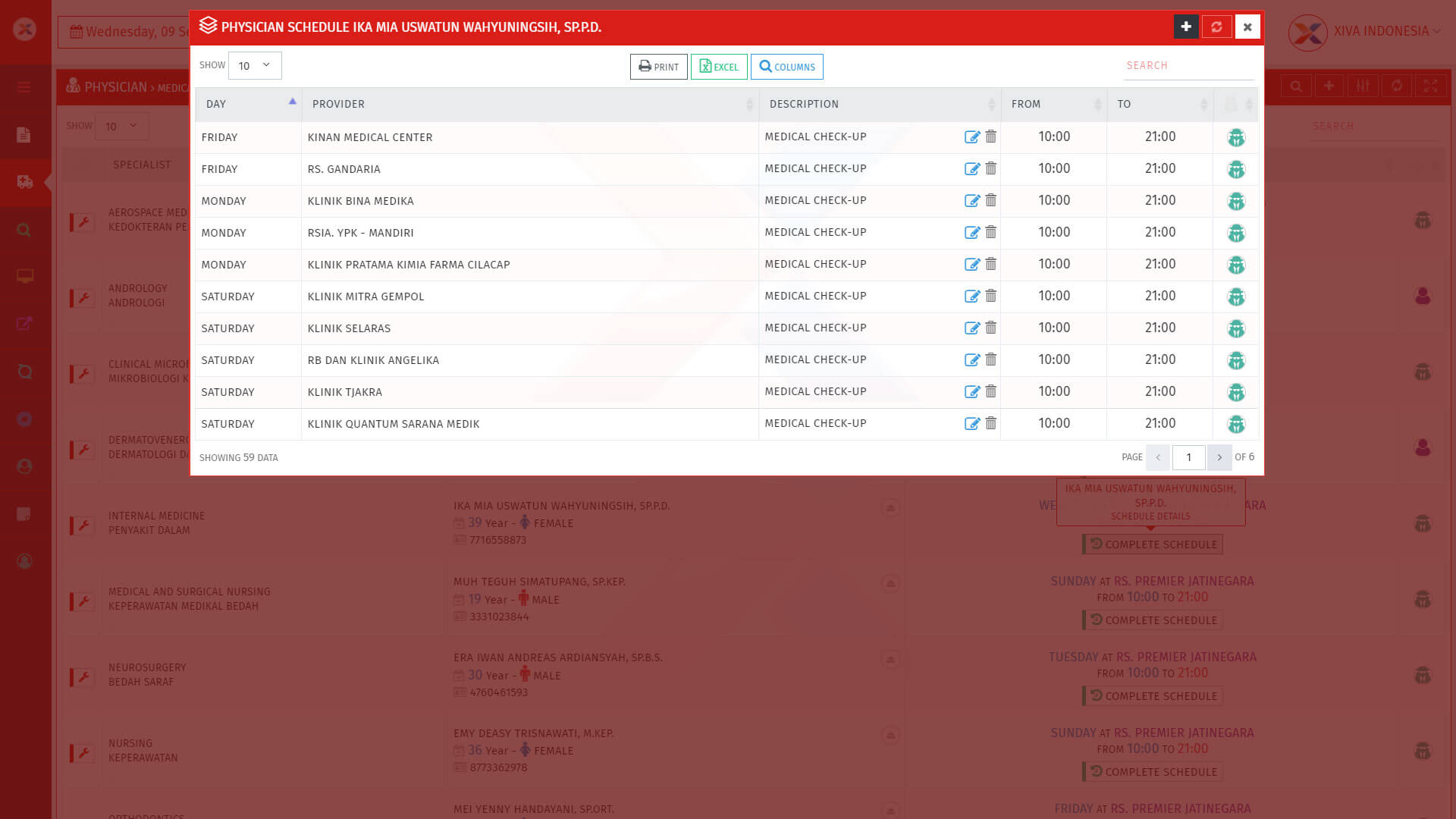The width and height of the screenshot is (1456, 819).
Task: Click the green doctor icon for Klinik Tjakra
Action: click(1236, 392)
